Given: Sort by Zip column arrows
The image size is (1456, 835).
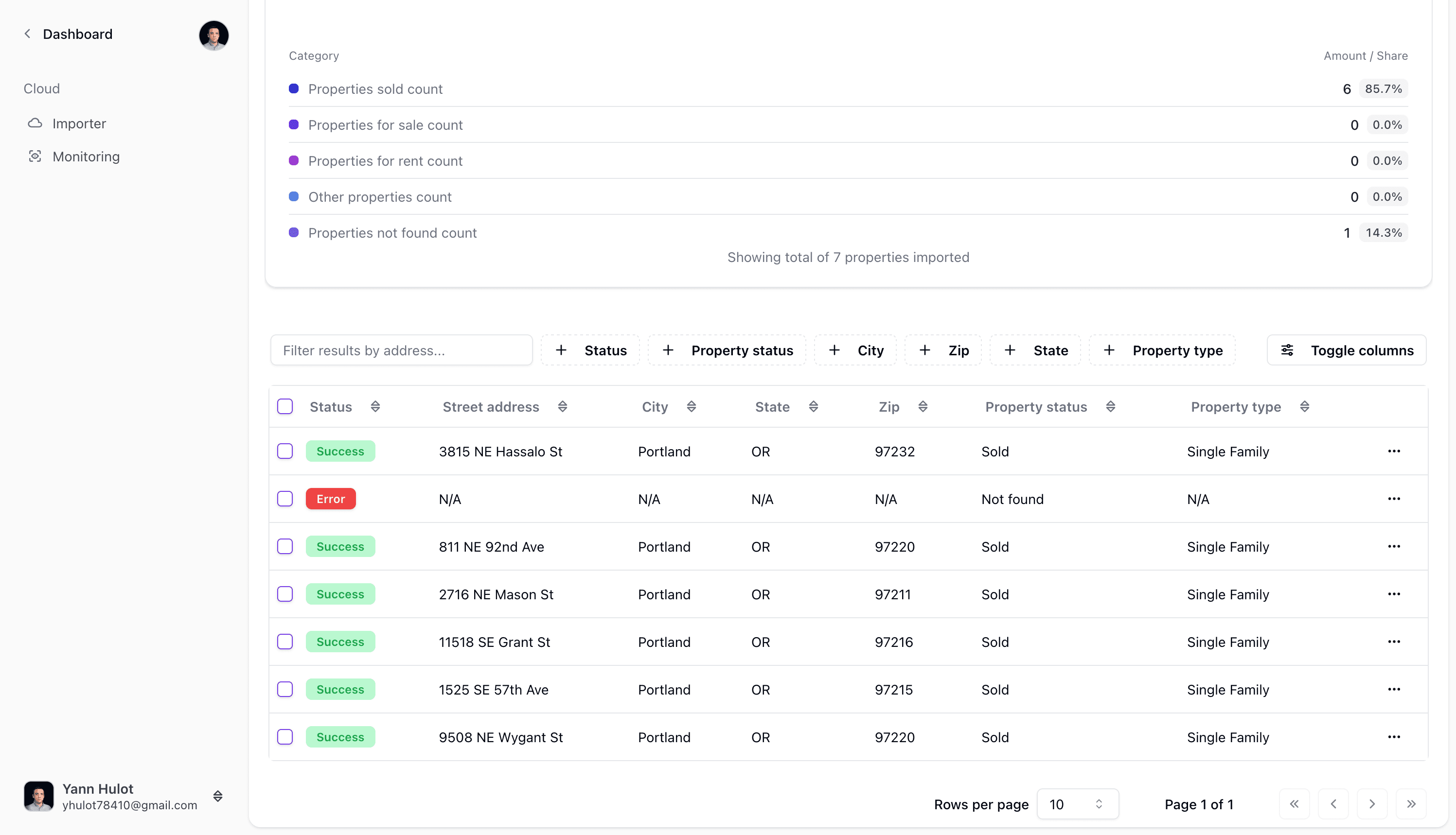Looking at the screenshot, I should coord(923,407).
